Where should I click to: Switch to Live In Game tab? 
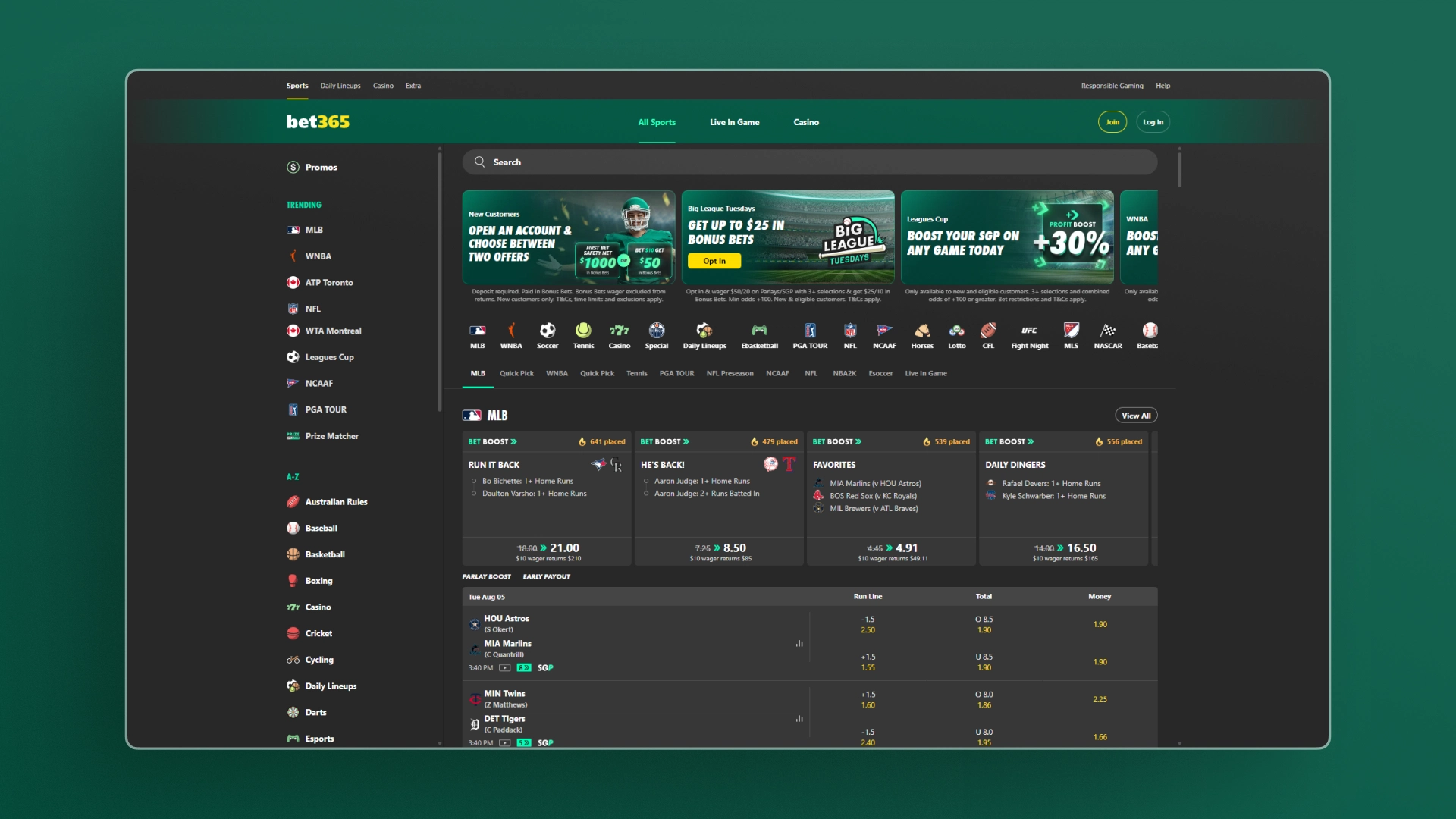pyautogui.click(x=734, y=122)
